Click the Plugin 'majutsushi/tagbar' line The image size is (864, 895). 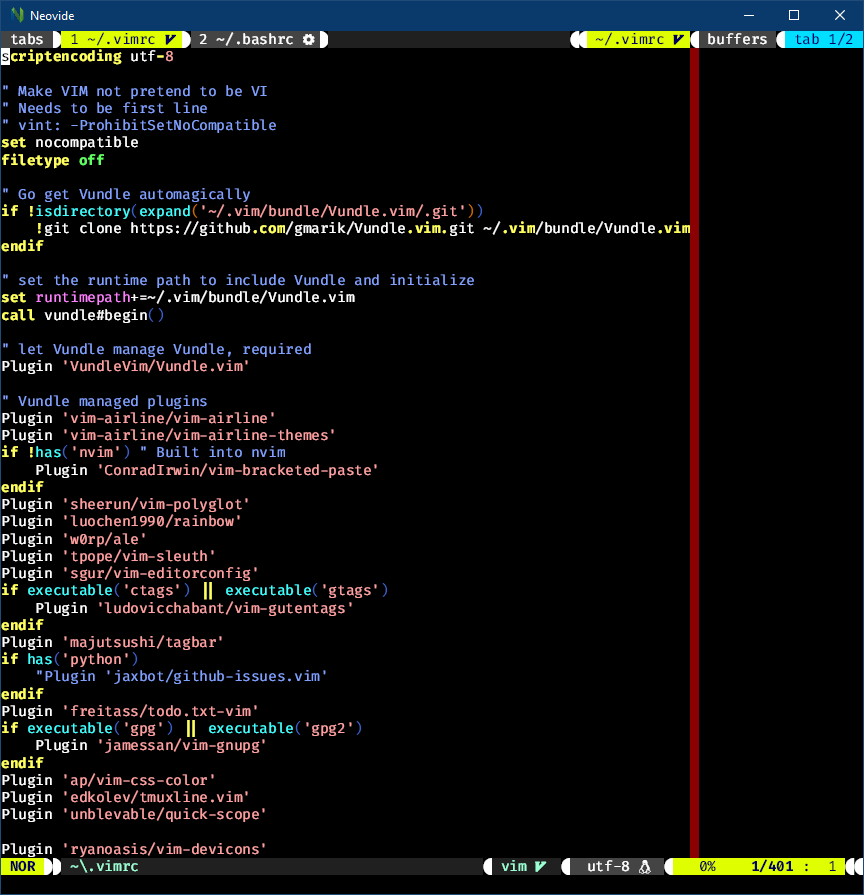tap(112, 643)
